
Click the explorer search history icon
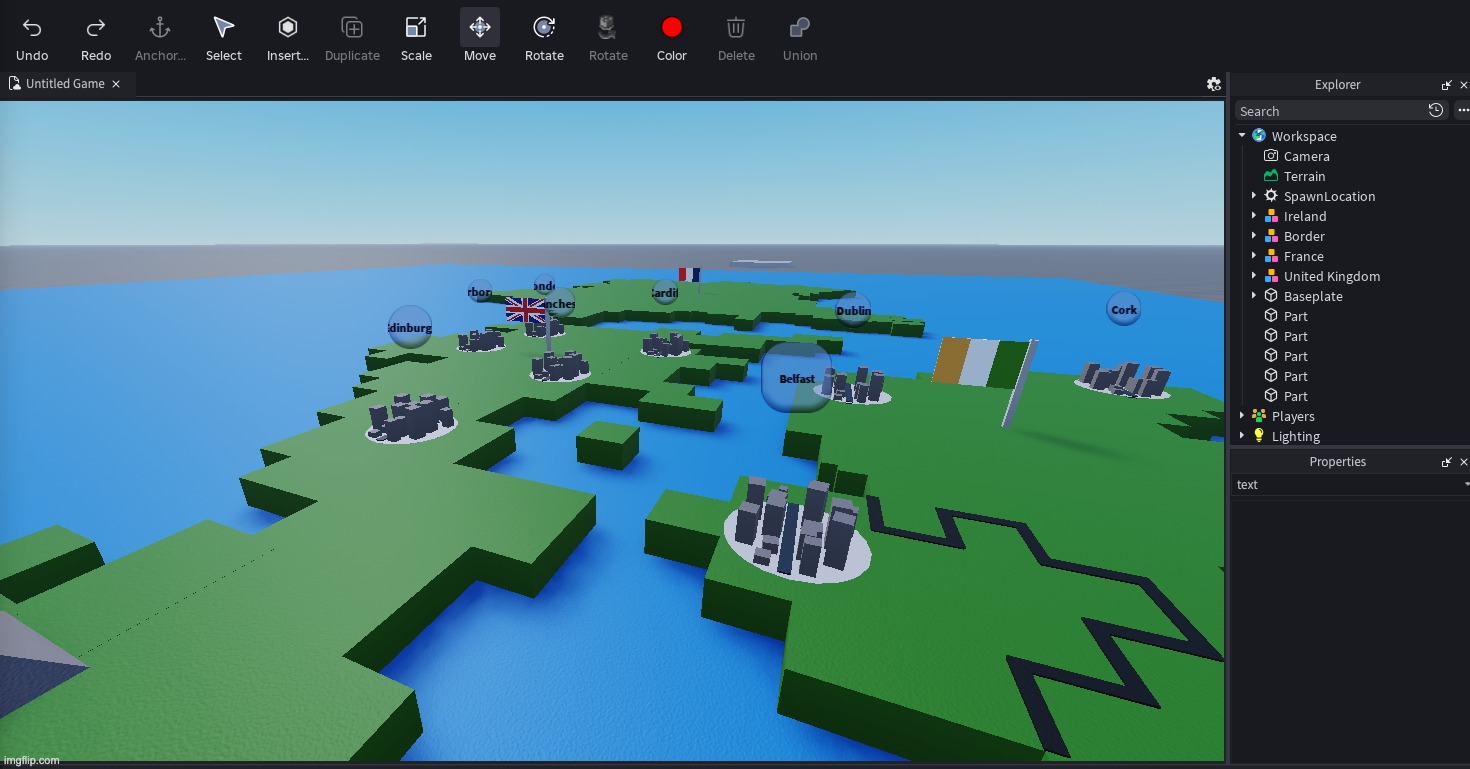pyautogui.click(x=1436, y=111)
